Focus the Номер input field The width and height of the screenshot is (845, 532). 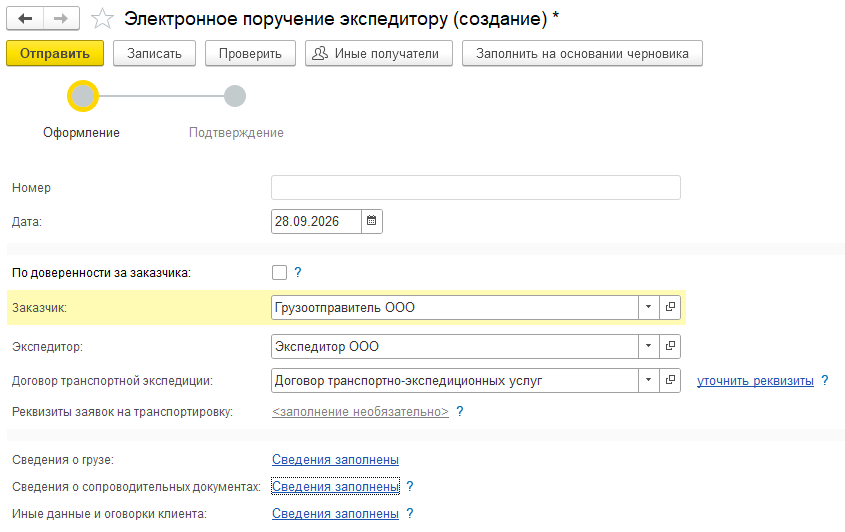tap(476, 188)
